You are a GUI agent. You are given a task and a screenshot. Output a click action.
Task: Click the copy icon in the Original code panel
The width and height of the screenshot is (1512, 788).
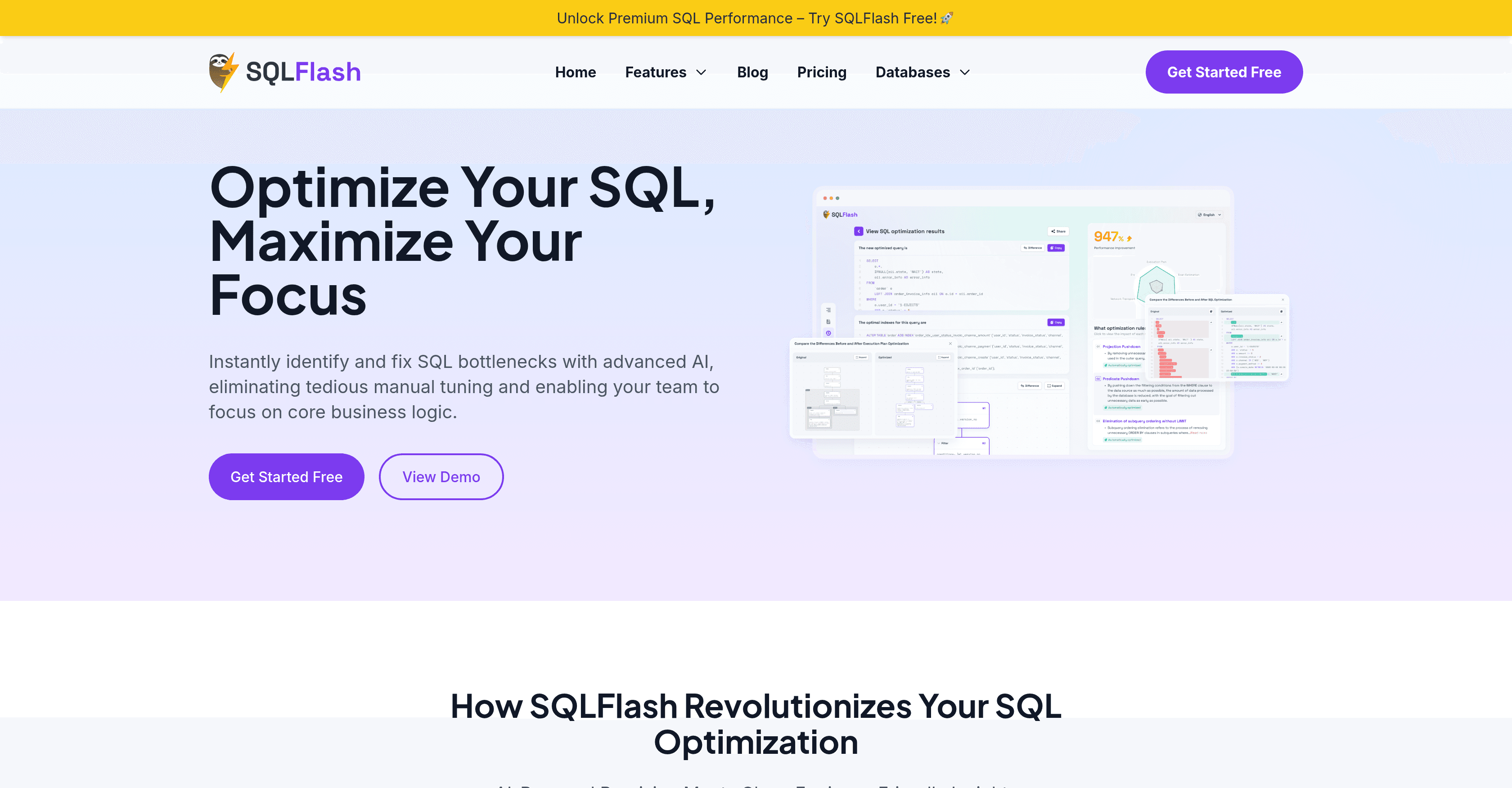coord(1211,312)
